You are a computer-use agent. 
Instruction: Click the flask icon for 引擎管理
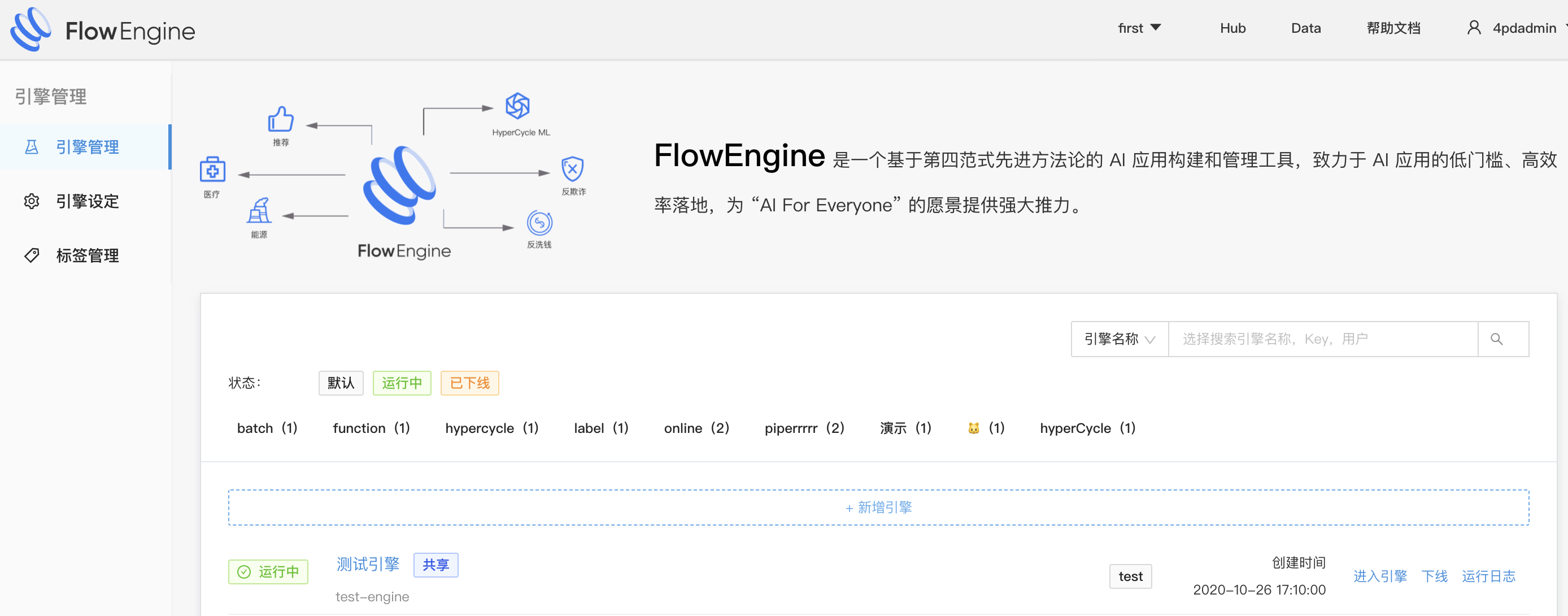coord(32,147)
